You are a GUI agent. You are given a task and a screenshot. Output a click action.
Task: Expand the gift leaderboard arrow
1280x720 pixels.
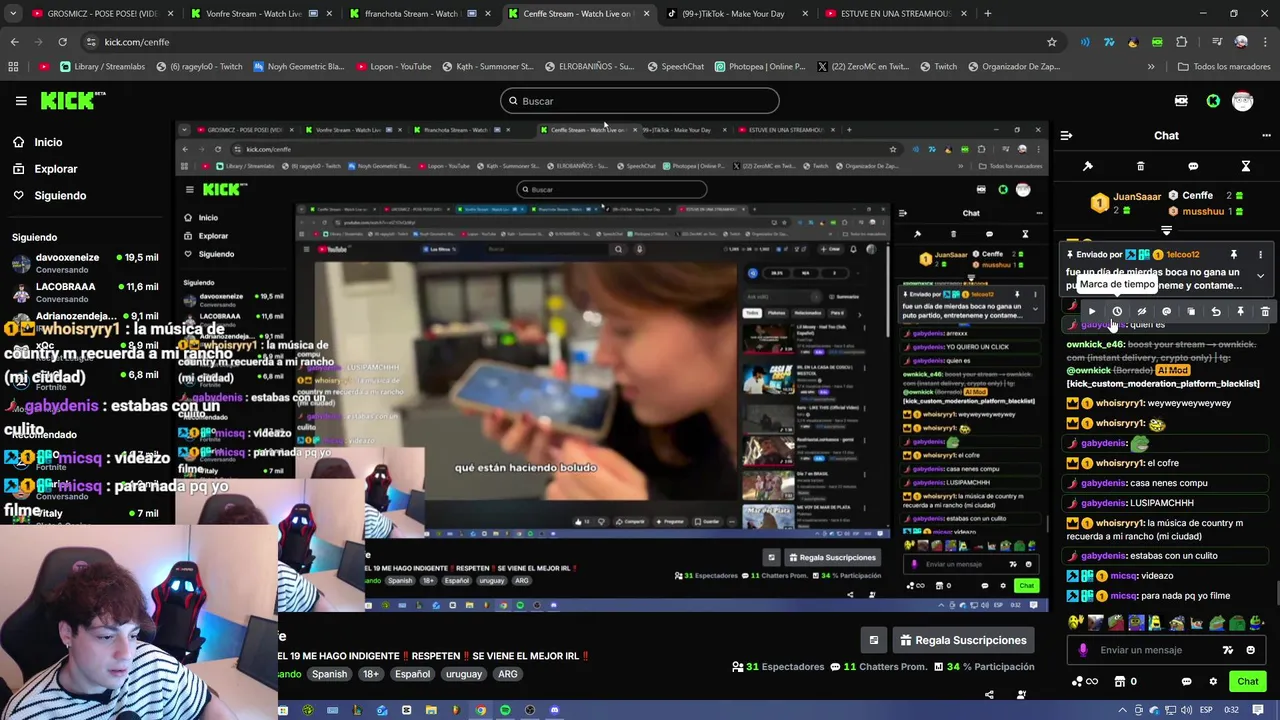coord(1166,231)
